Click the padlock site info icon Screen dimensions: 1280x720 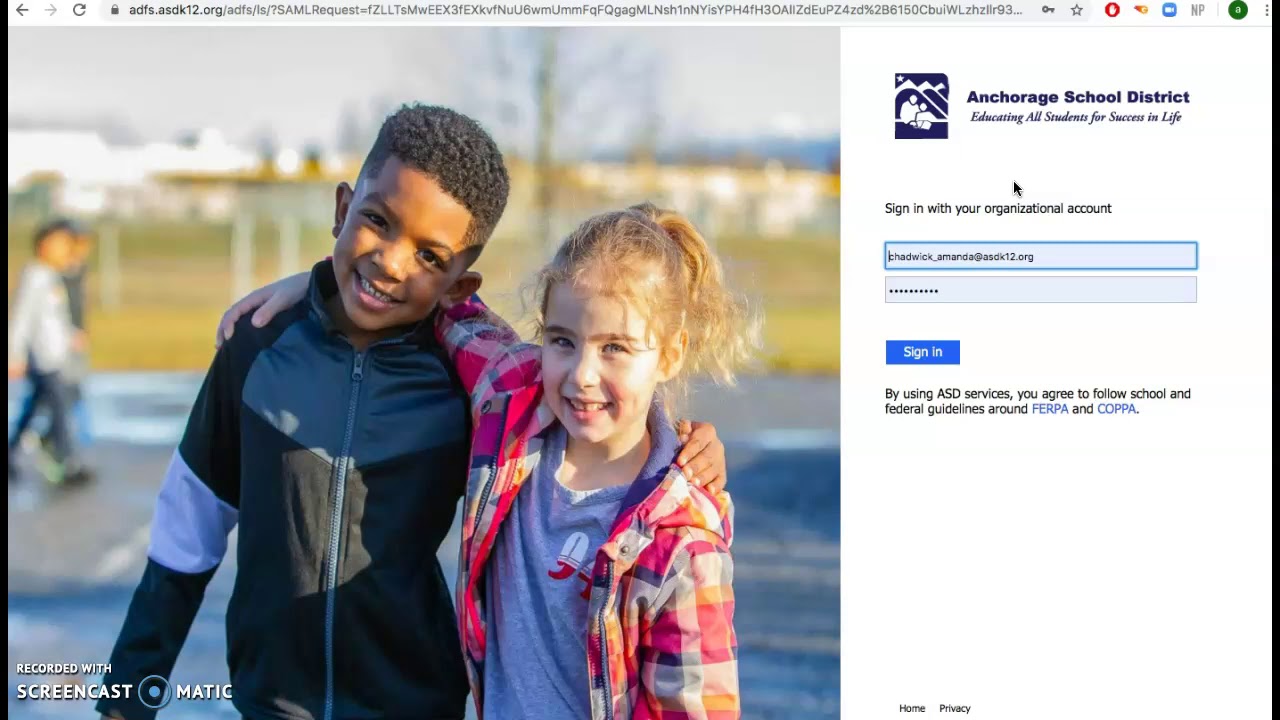(x=115, y=10)
